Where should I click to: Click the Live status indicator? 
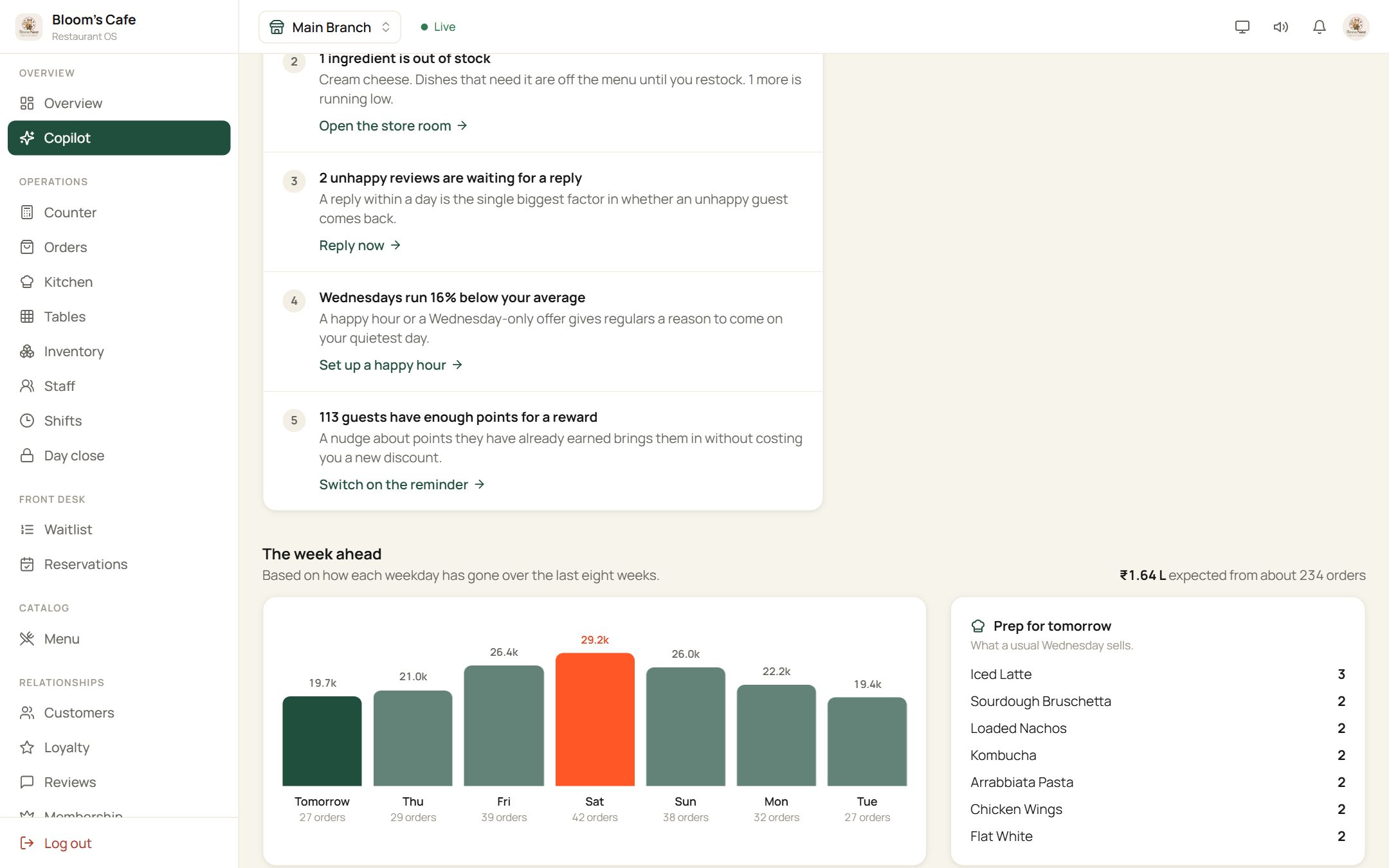[438, 27]
